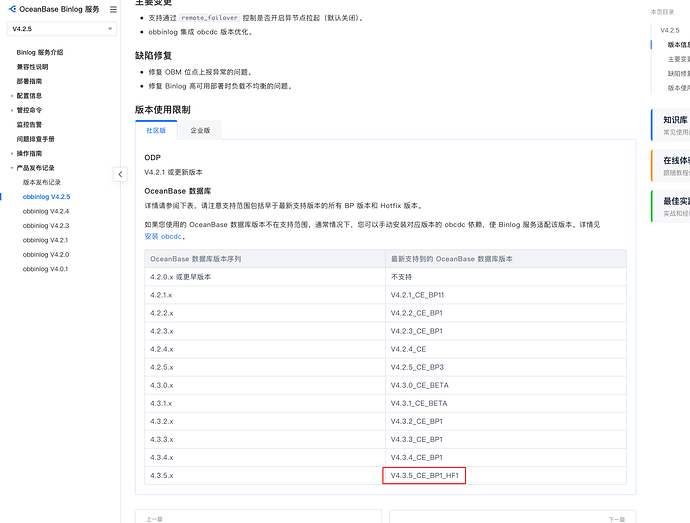Open the 最佳实践 card

(x=671, y=206)
